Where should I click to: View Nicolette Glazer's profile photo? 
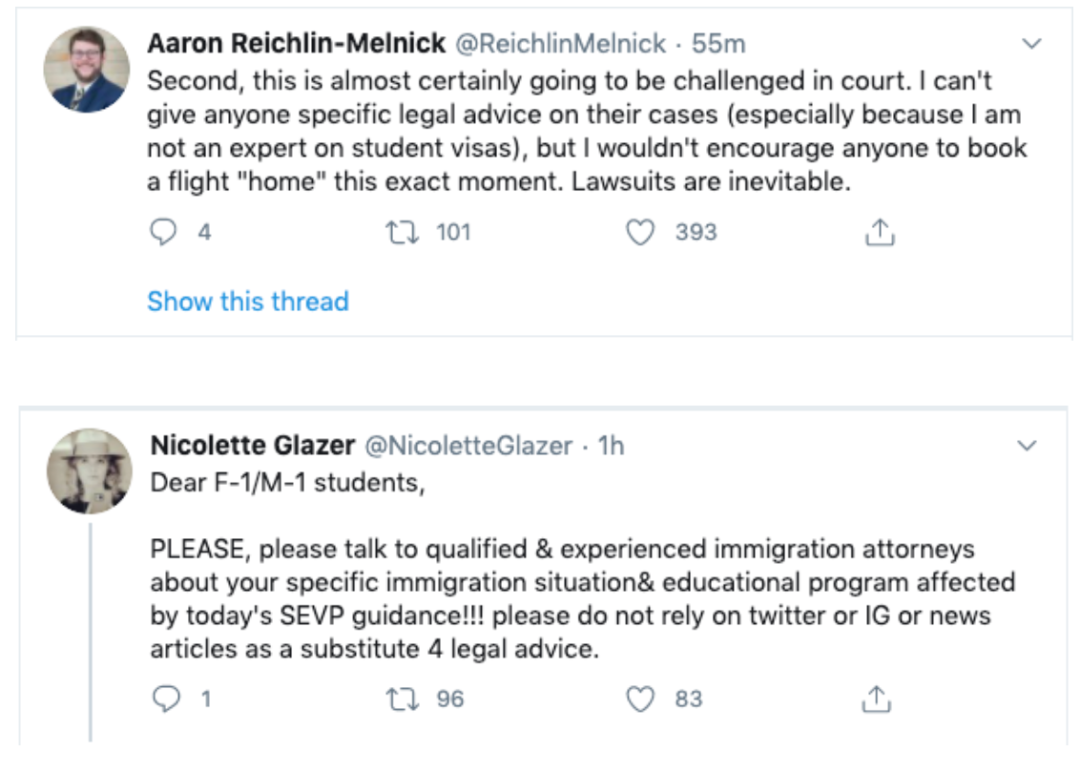[90, 471]
